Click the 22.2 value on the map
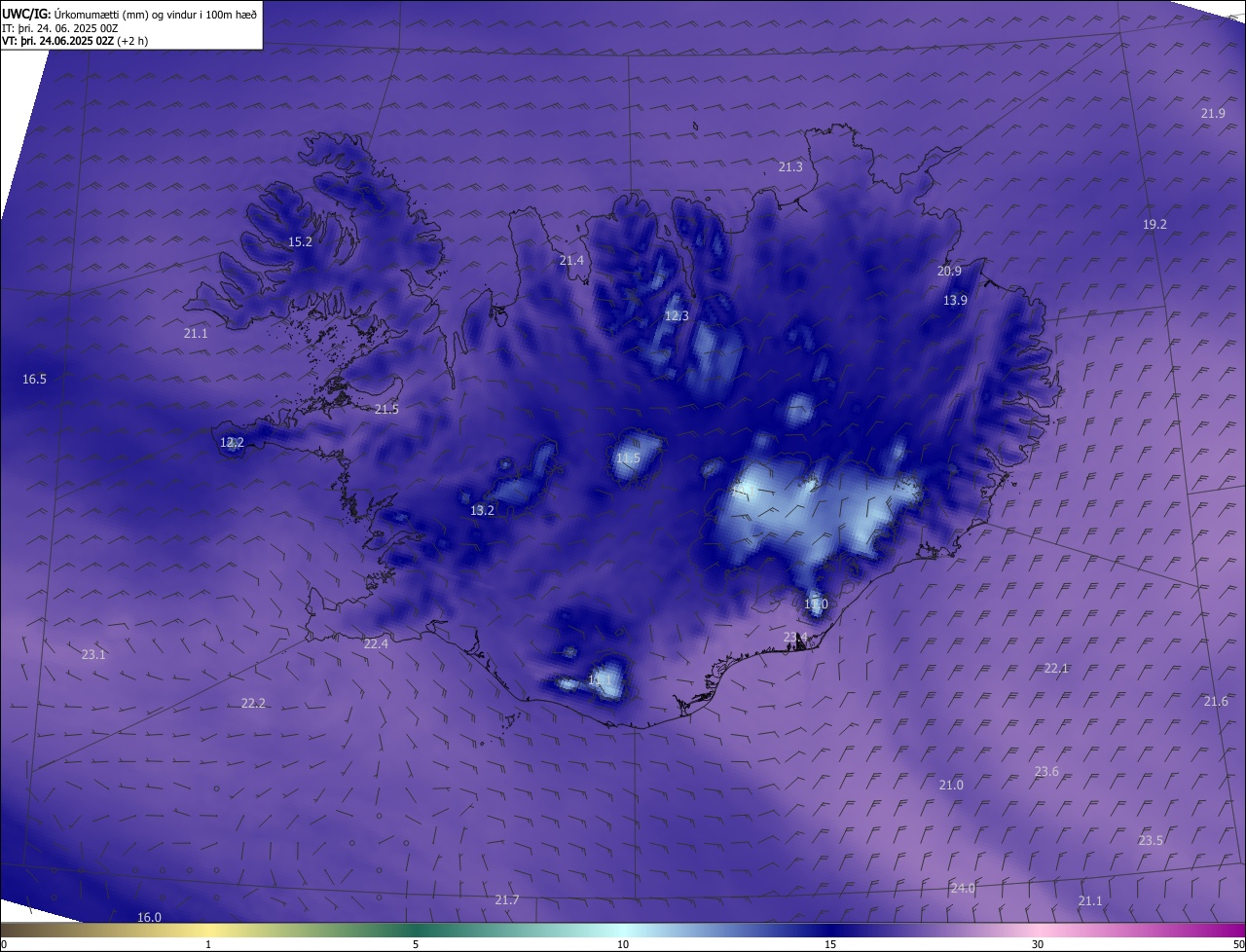Screen dimensions: 1246x952 [x=253, y=703]
